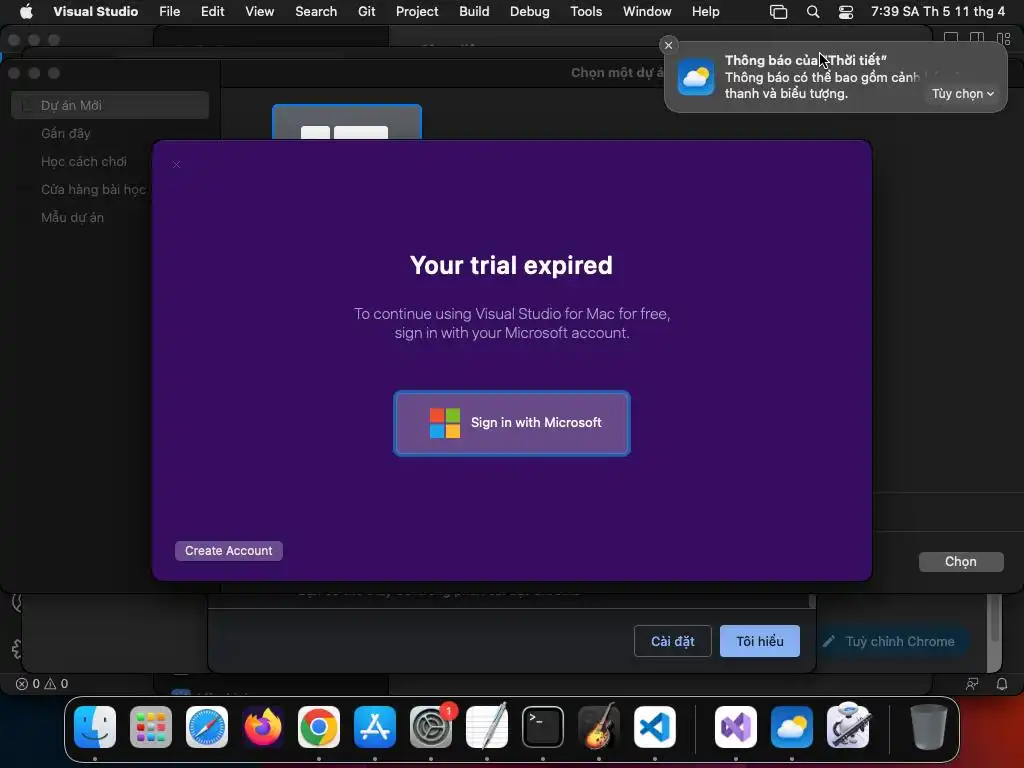Open the Apple menu
This screenshot has width=1024, height=768.
point(26,11)
